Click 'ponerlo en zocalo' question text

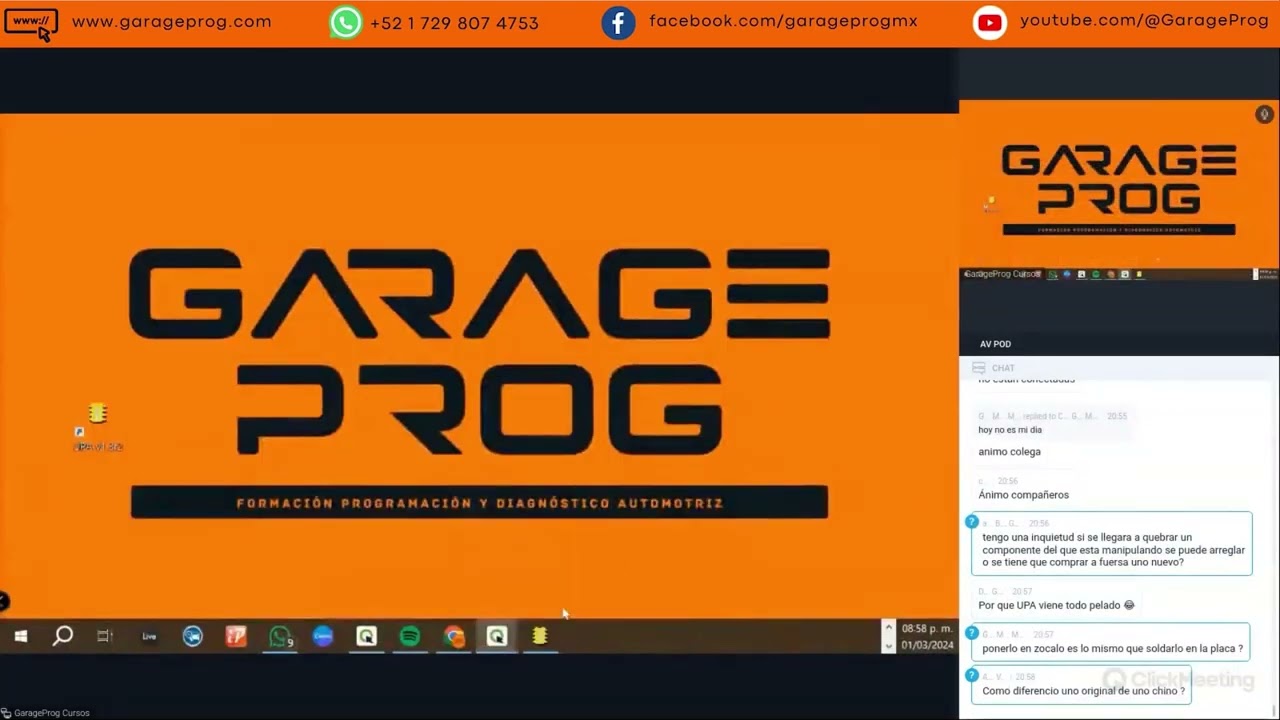1112,649
